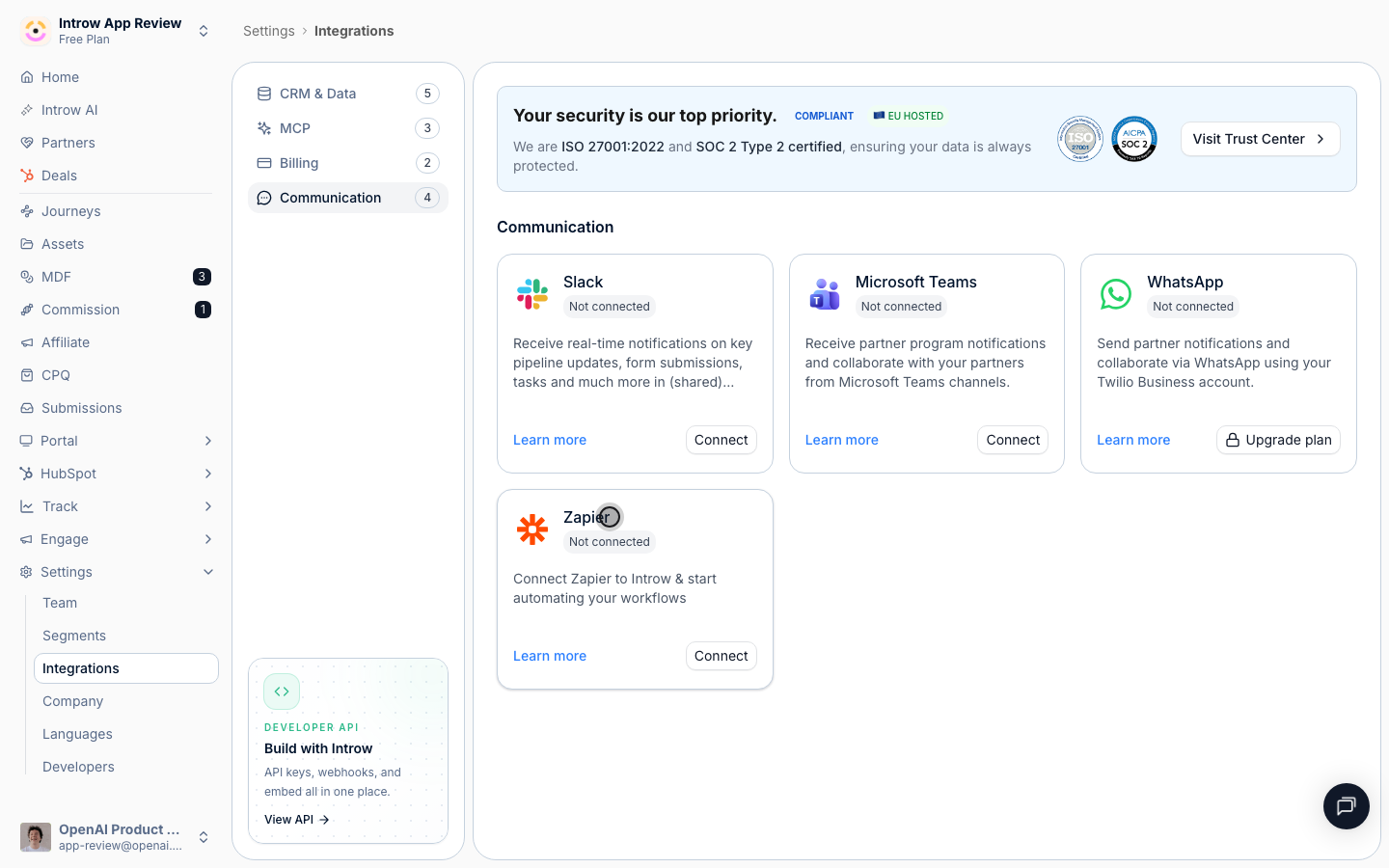Open the Segments settings page
The image size is (1389, 868).
tap(126, 636)
